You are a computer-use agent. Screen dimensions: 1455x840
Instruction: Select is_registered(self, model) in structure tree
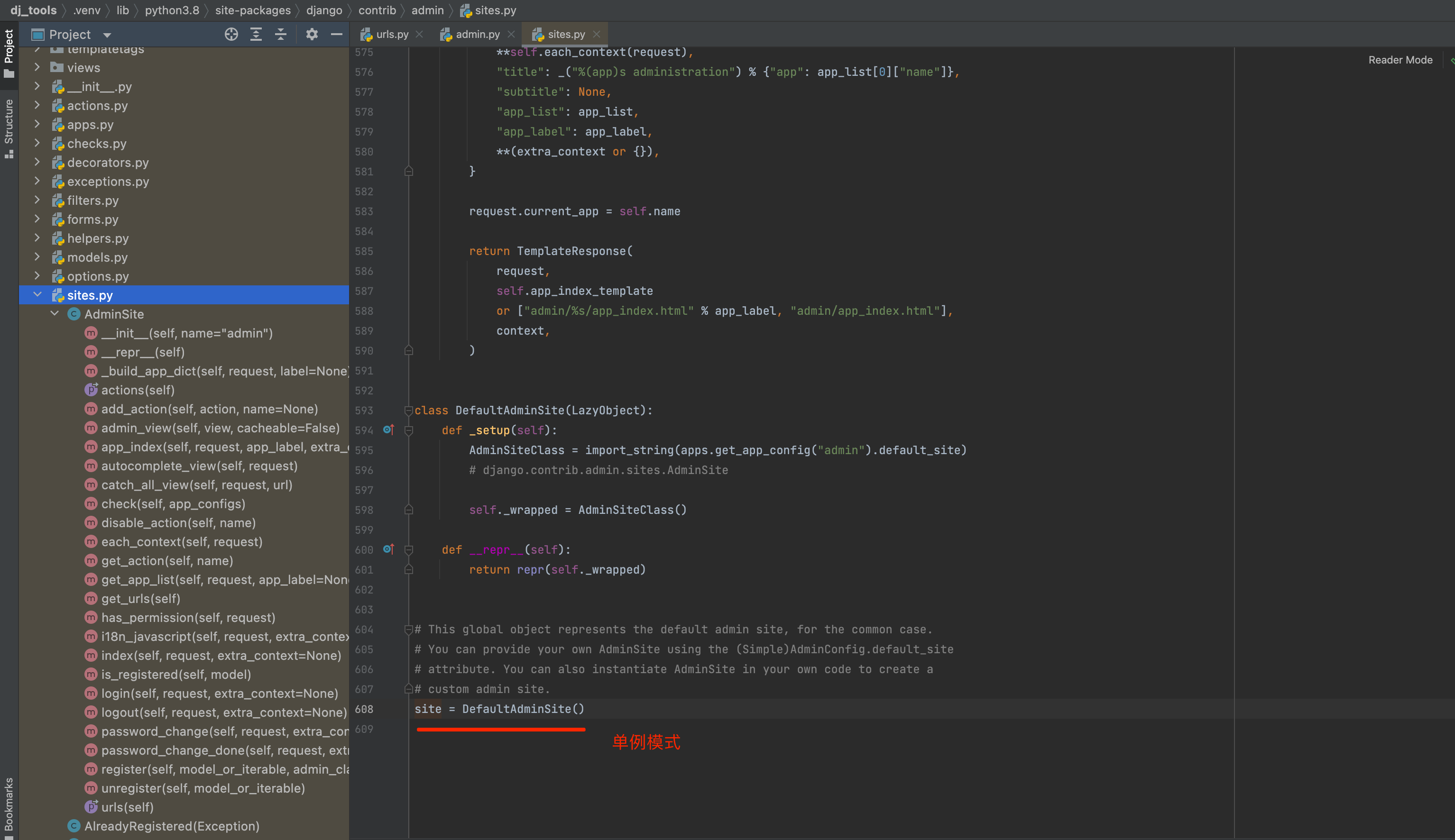(176, 675)
